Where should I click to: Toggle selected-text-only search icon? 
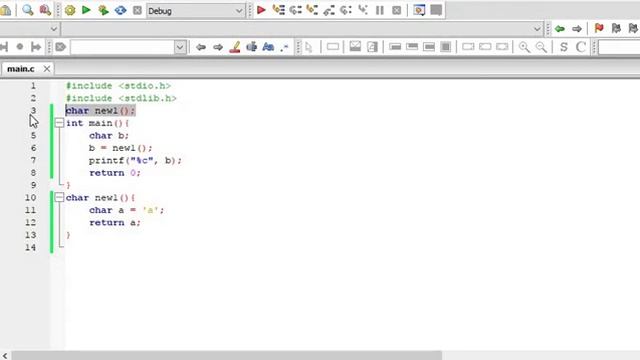coord(251,47)
